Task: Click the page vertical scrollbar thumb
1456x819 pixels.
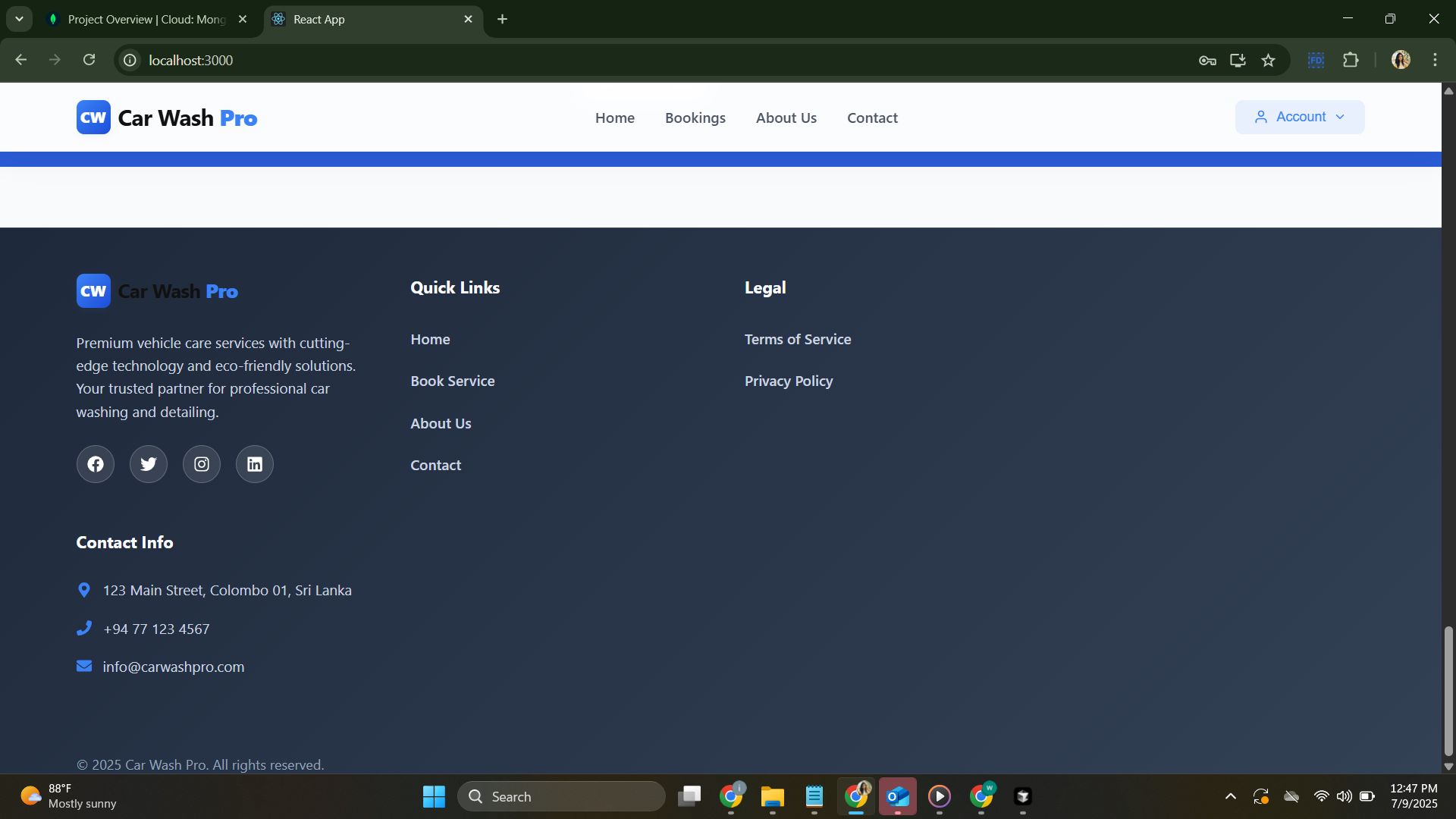Action: click(1448, 690)
